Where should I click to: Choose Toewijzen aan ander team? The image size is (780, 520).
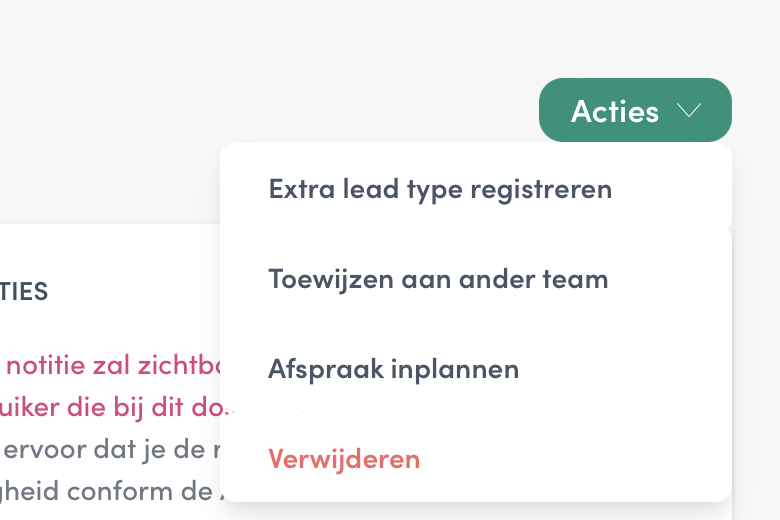pos(476,279)
